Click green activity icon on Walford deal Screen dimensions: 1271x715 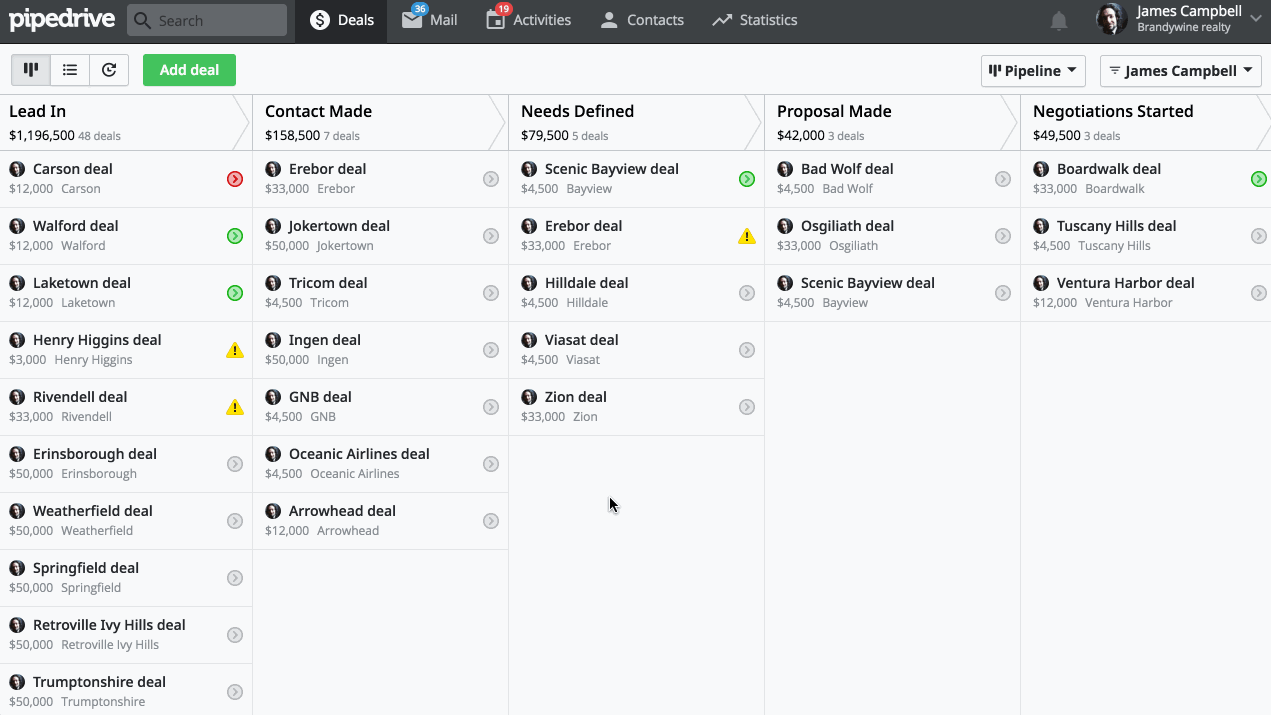point(235,236)
